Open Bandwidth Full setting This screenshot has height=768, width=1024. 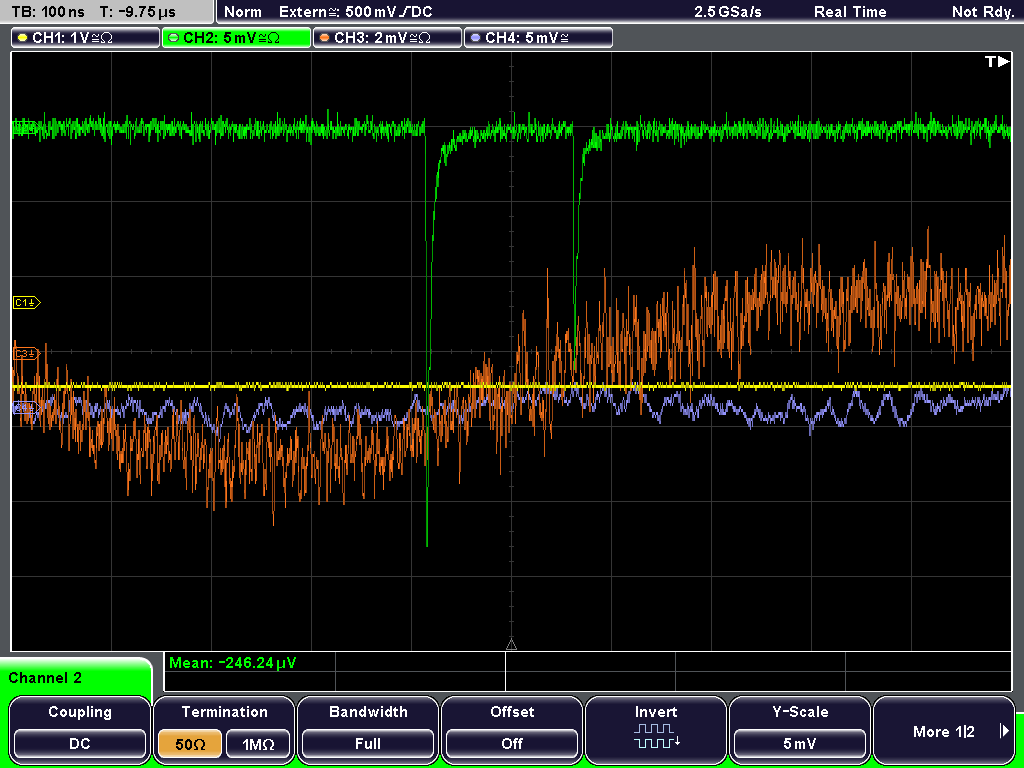click(368, 744)
